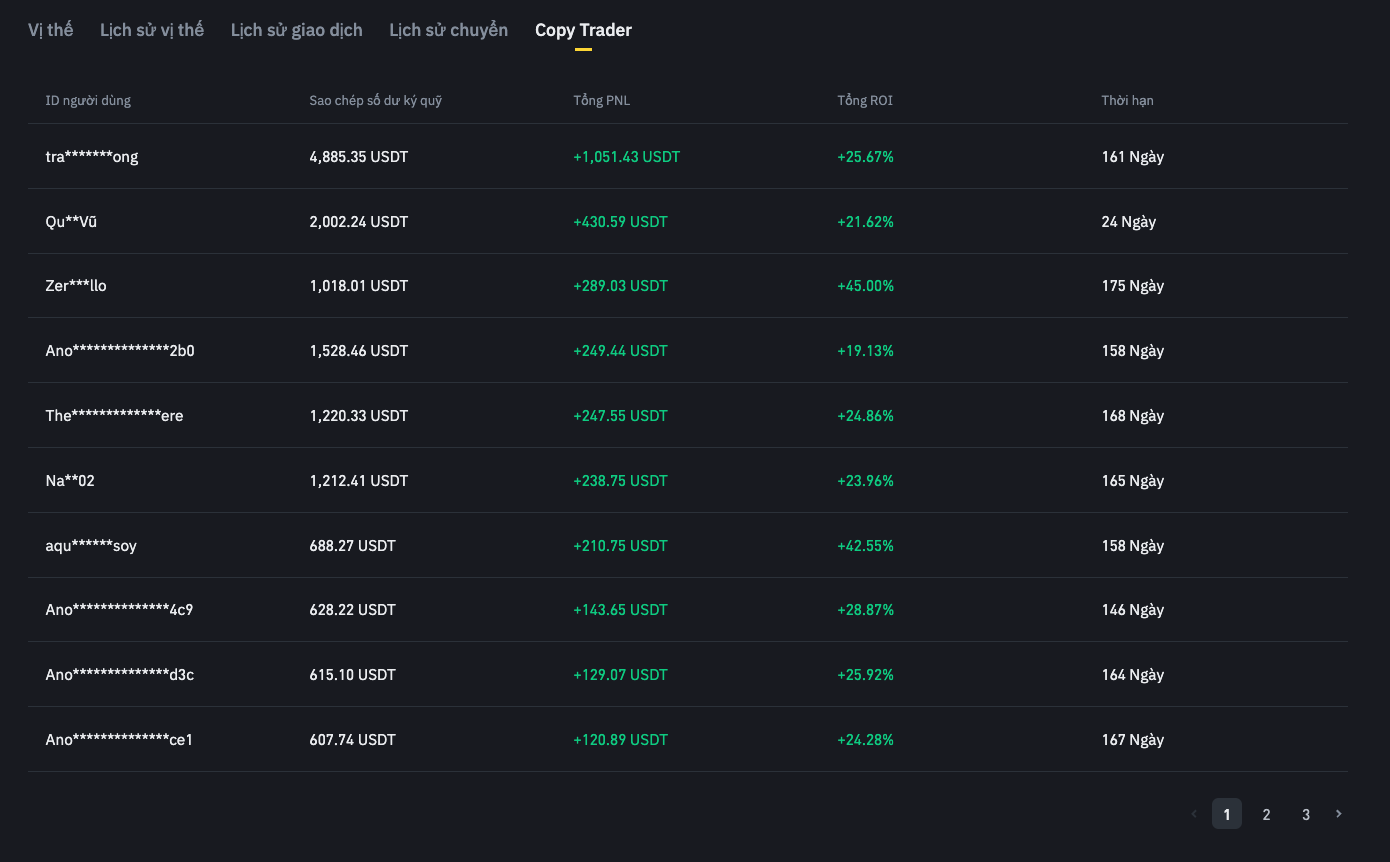
Task: Go to next page arrow
Action: click(1339, 814)
